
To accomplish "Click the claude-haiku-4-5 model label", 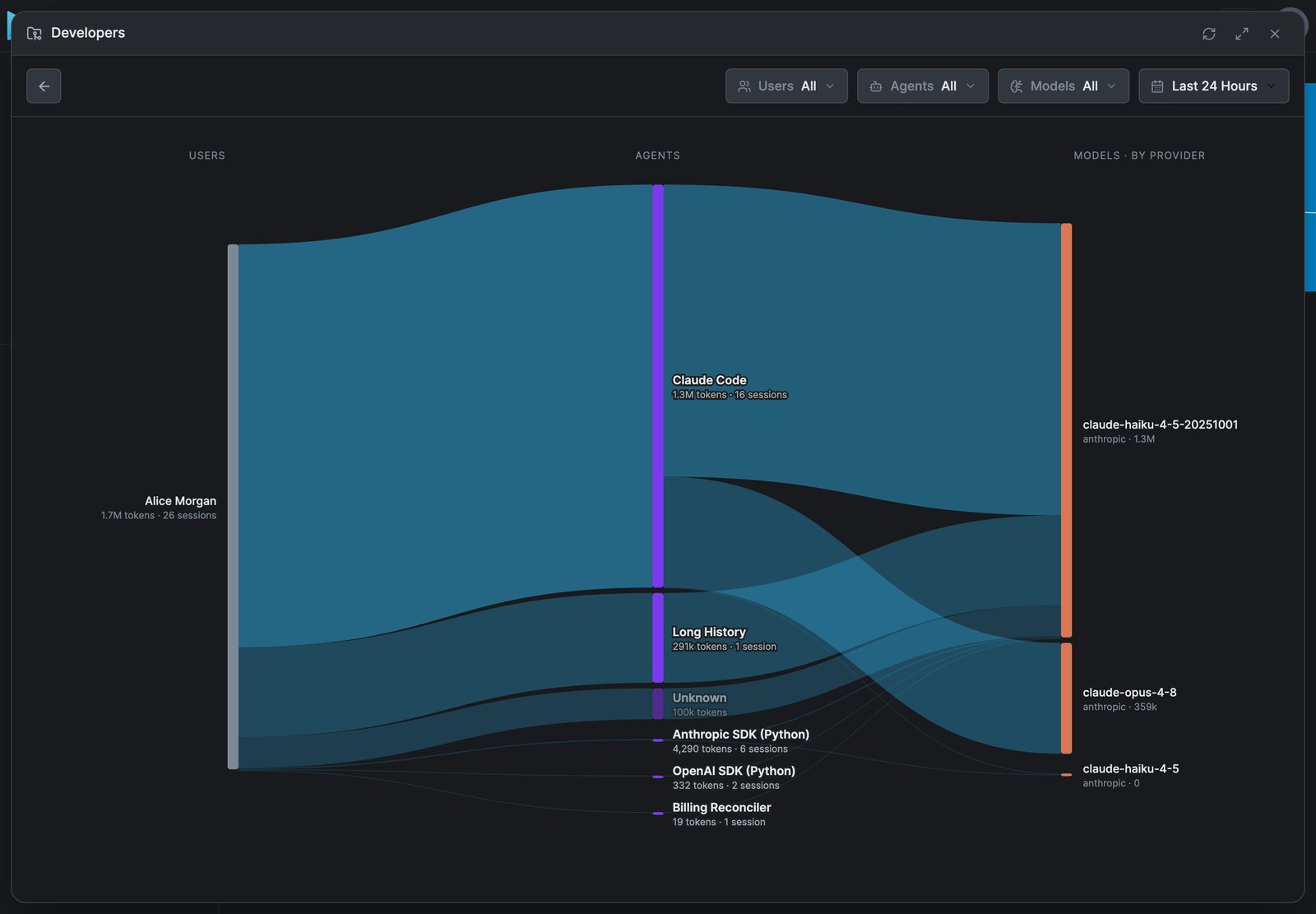I will [x=1130, y=768].
